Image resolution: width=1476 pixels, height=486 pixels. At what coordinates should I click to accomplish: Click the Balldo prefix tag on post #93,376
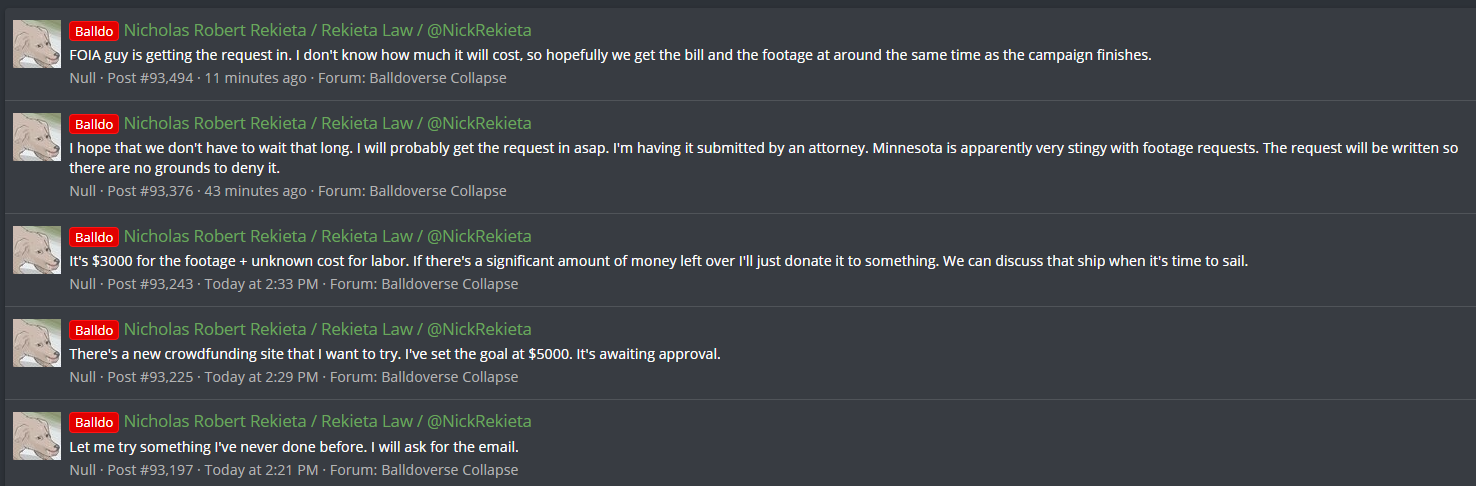pos(94,124)
